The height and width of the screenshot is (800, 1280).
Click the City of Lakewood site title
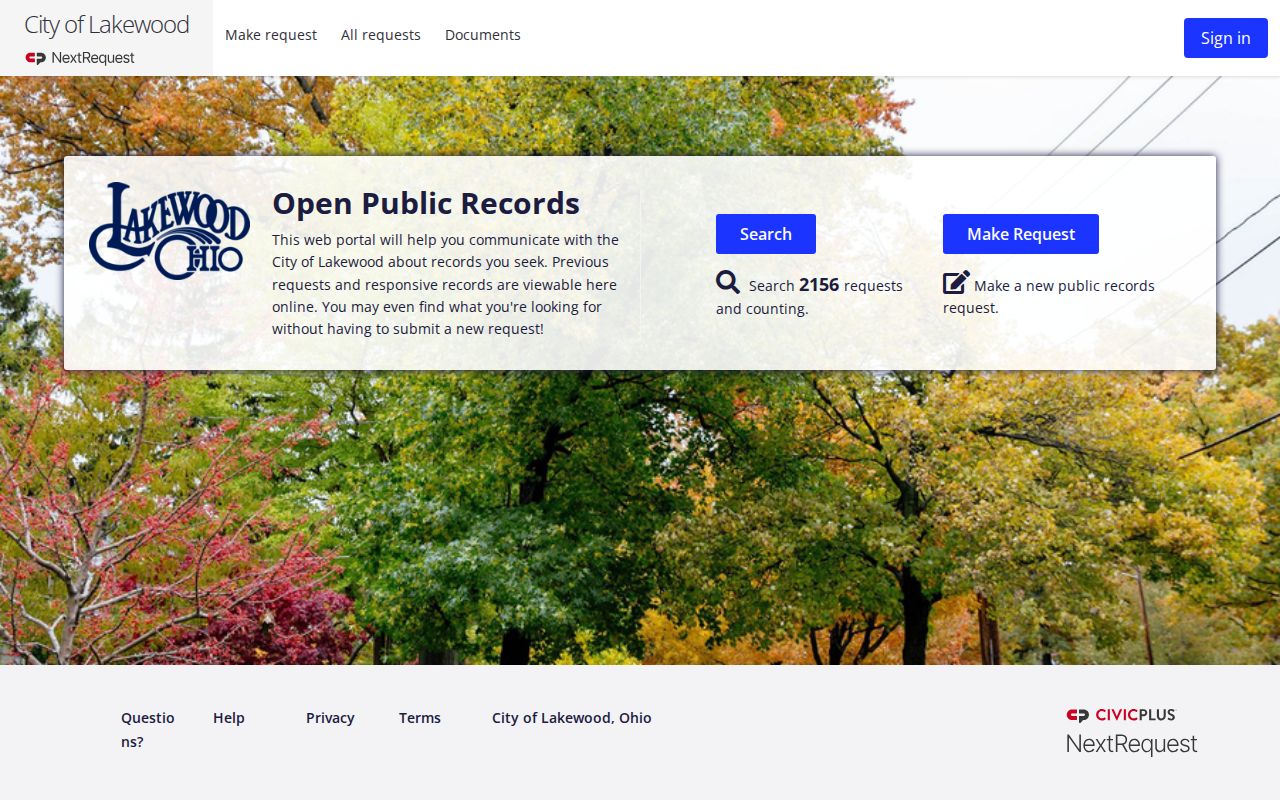pyautogui.click(x=106, y=25)
